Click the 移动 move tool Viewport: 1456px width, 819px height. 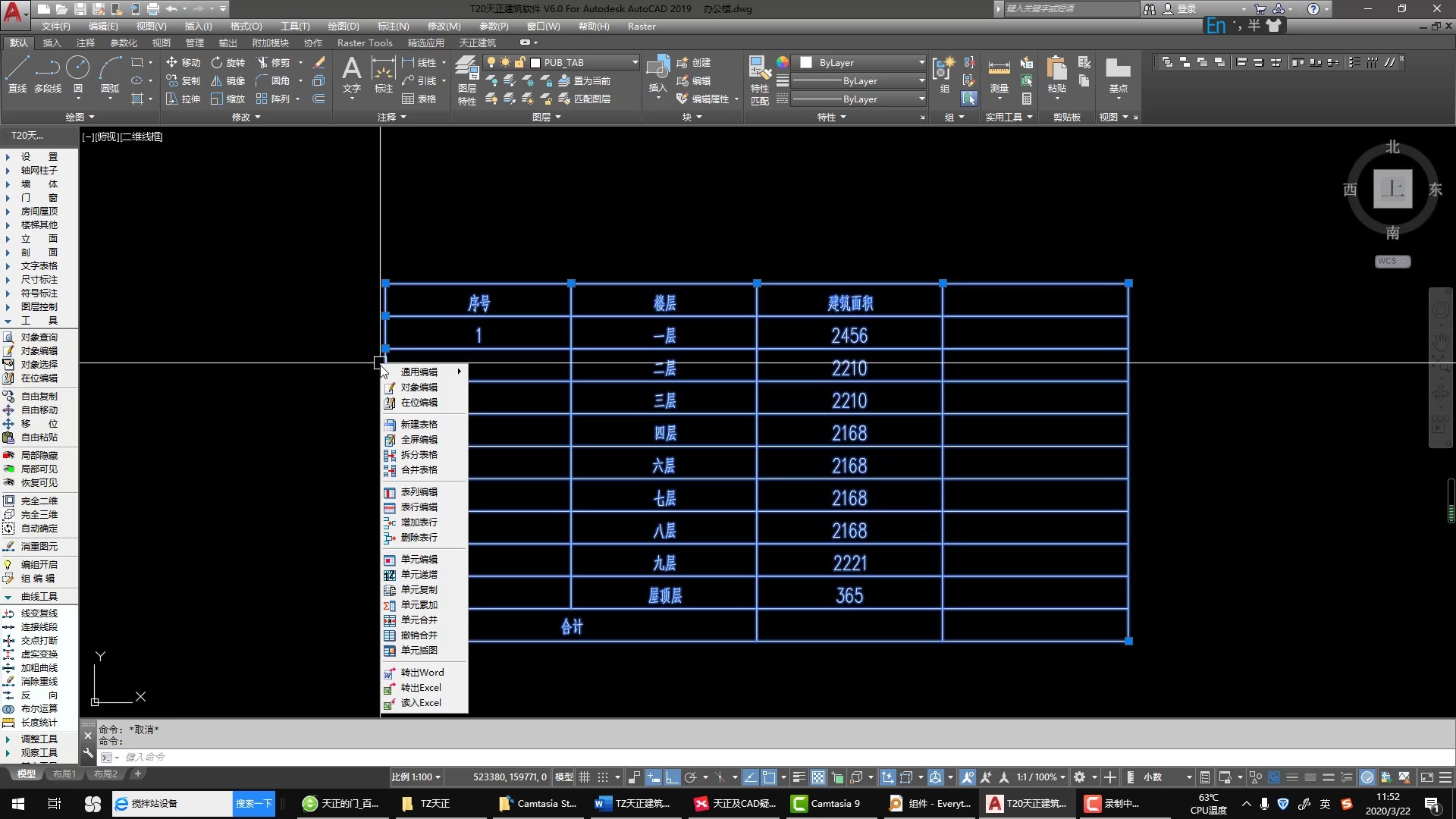click(183, 62)
